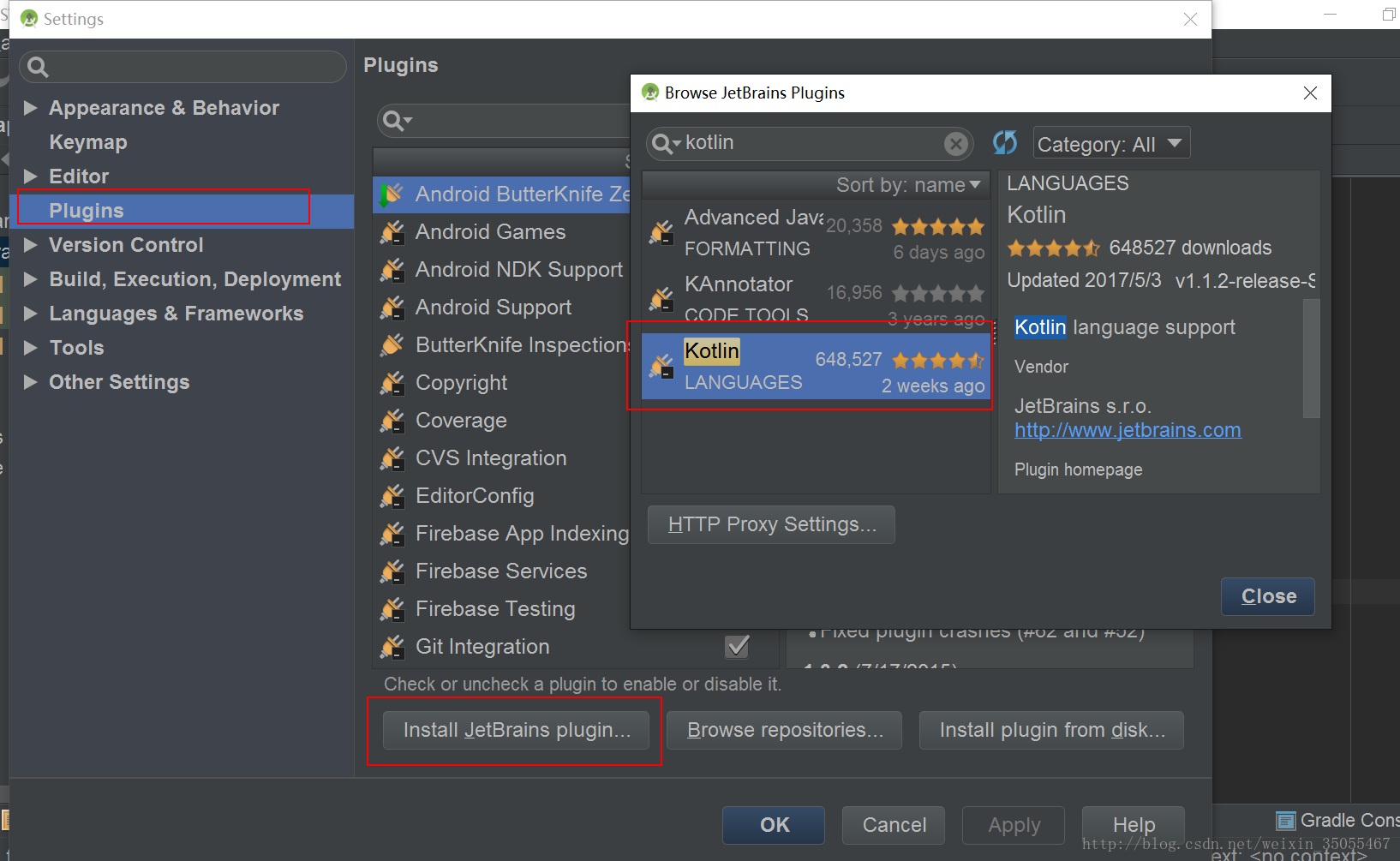
Task: Click the Help button in Settings
Action: 1134,825
